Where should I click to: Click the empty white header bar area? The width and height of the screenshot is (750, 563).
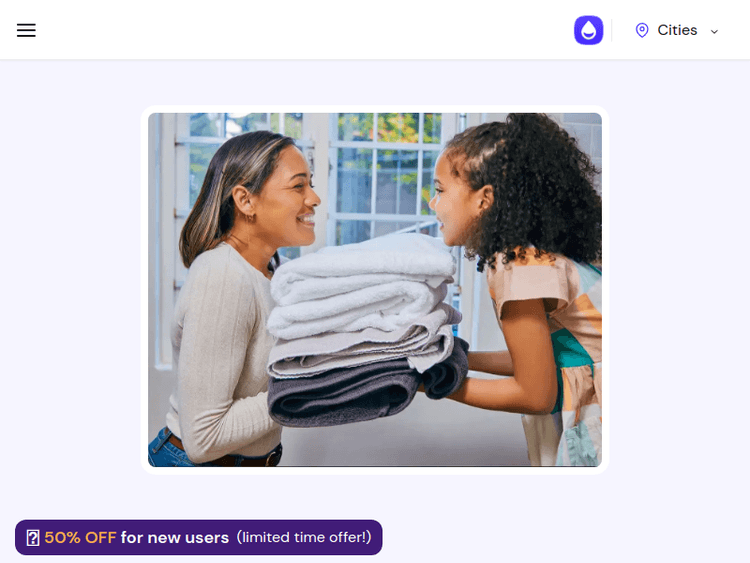coord(306,30)
